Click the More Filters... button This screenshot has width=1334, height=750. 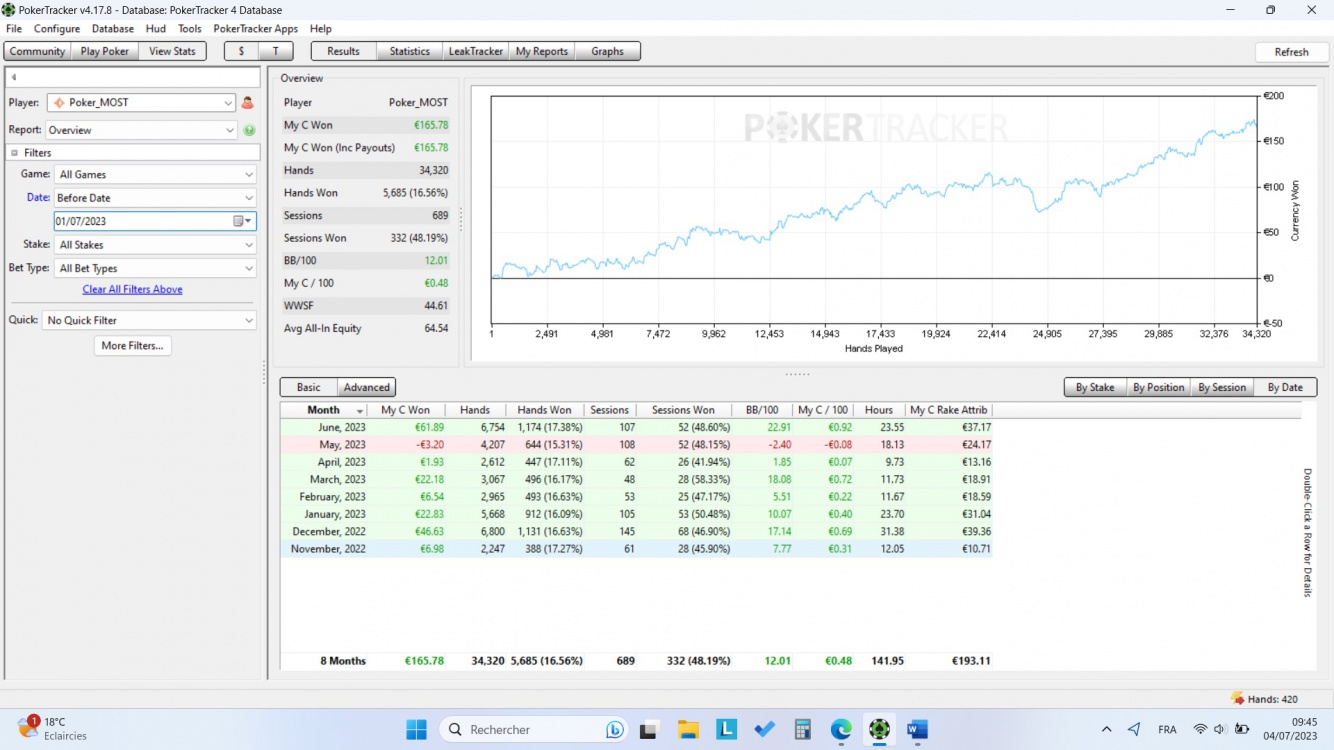(133, 345)
